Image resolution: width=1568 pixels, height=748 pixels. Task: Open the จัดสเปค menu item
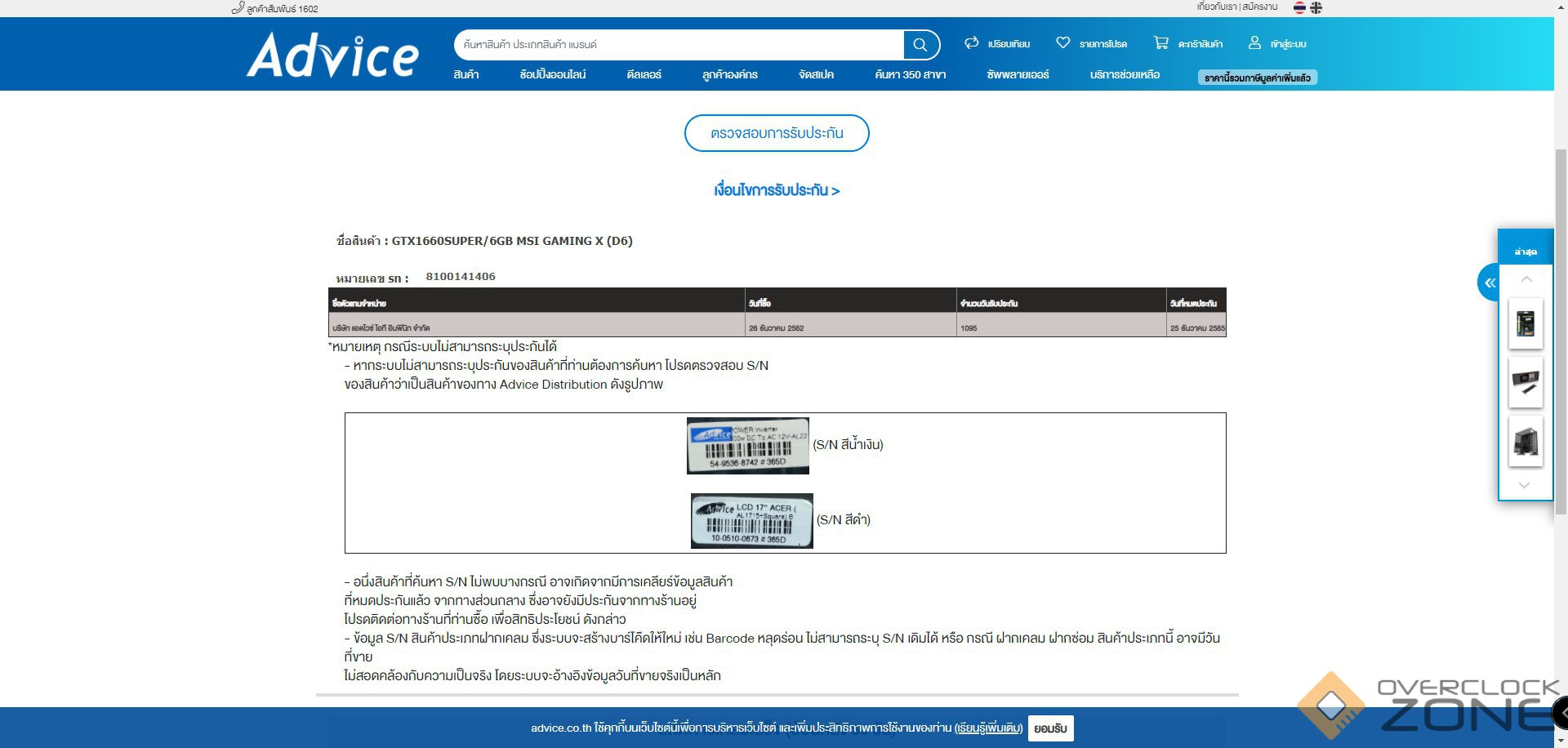[x=816, y=74]
